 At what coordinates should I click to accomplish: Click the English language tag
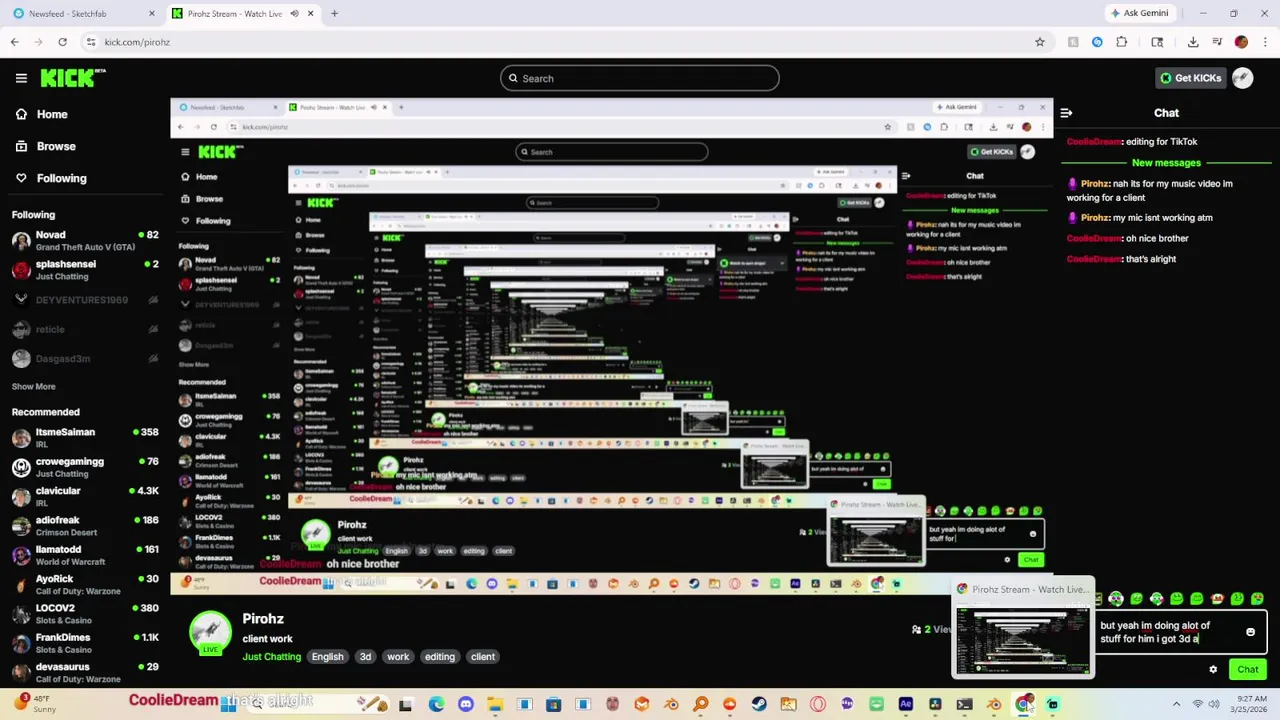[x=327, y=657]
